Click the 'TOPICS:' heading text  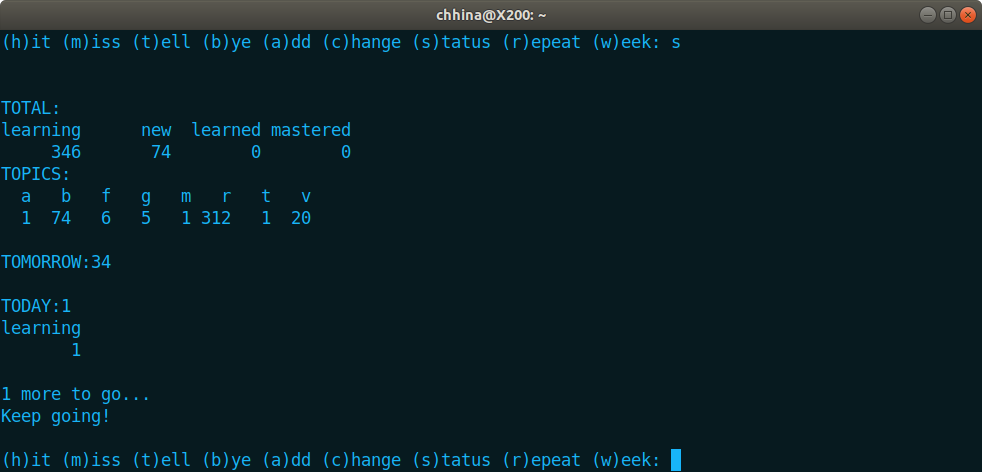click(36, 174)
